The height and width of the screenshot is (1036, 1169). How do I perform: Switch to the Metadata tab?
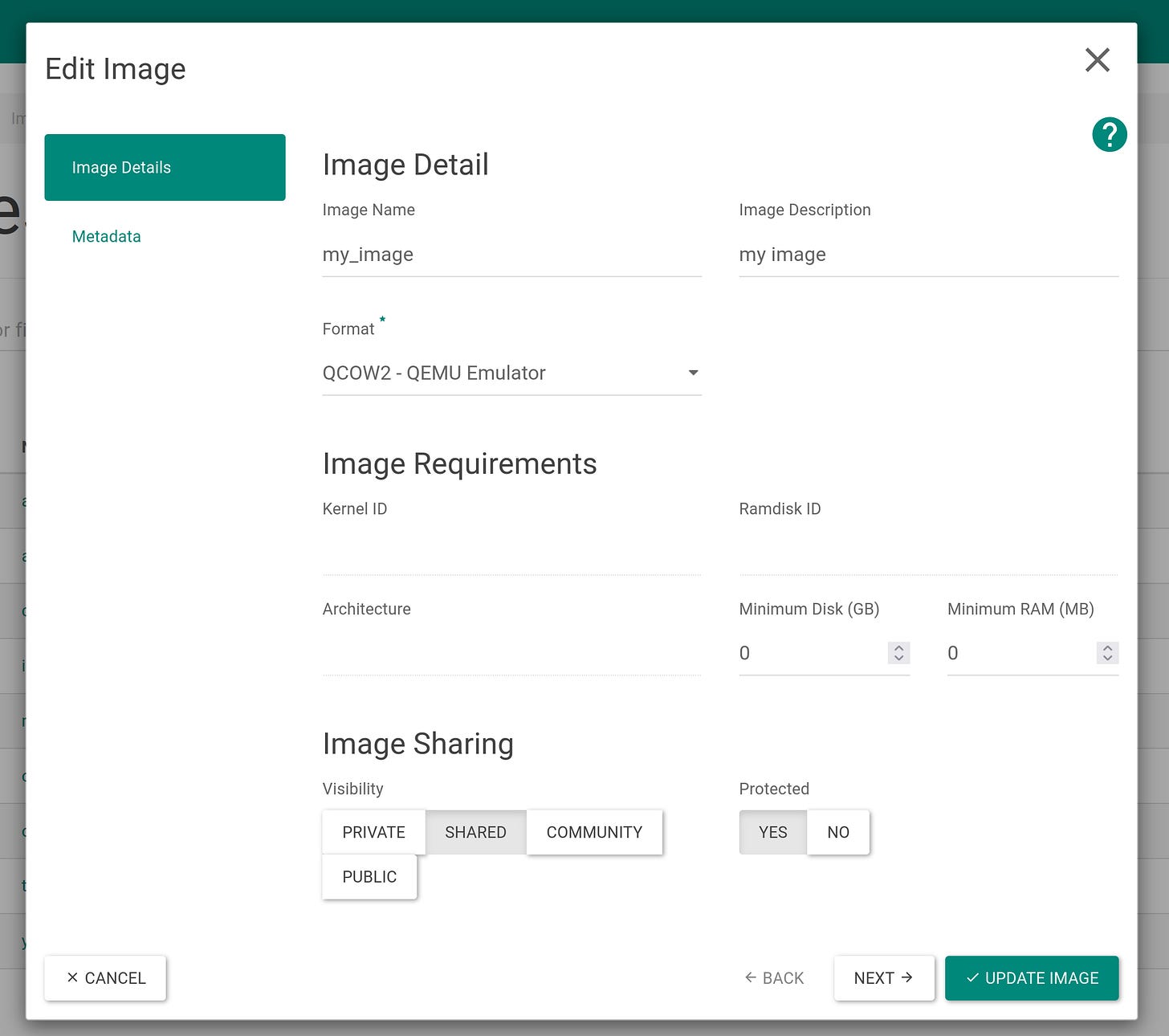click(x=106, y=236)
